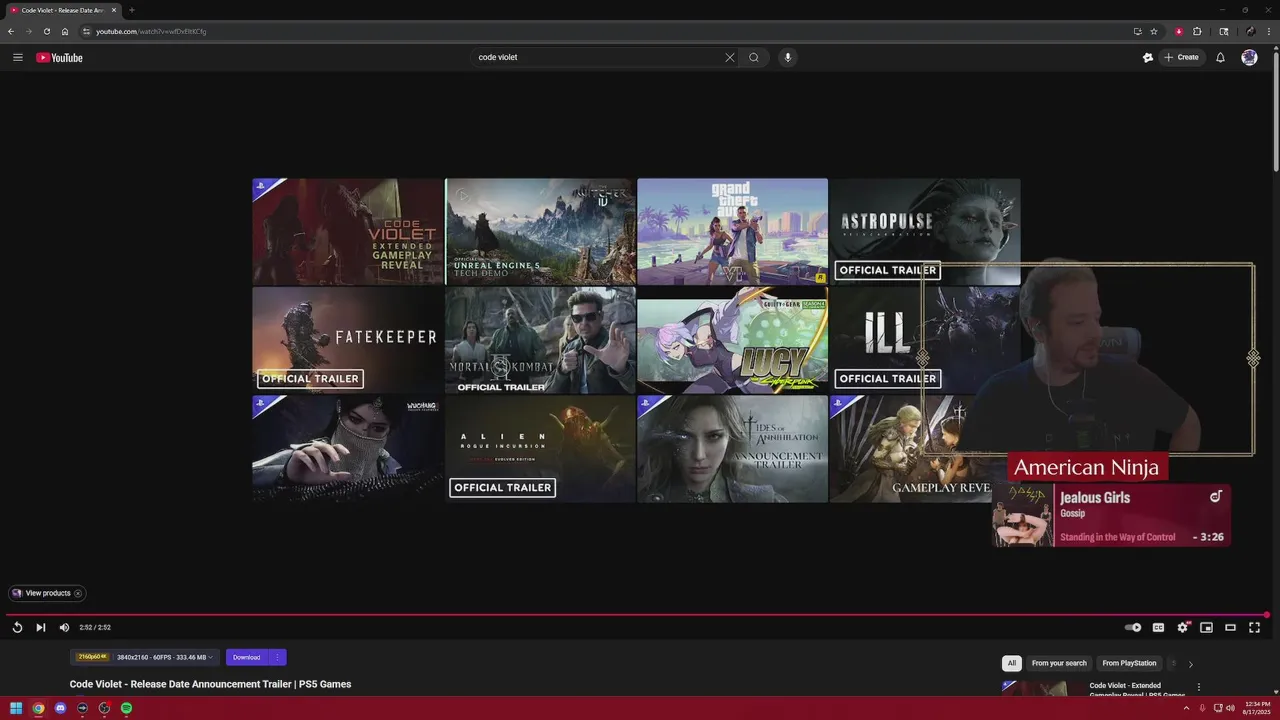Show more filter chips with arrow
Screen dimensions: 1280x720
tap(1190, 664)
